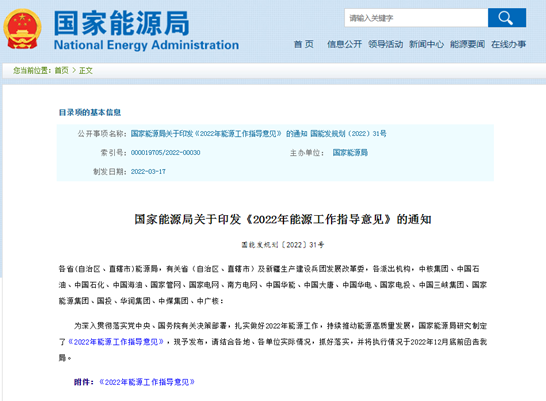Click the index number 000019705/2022-00030
The height and width of the screenshot is (401, 546).
coord(165,152)
